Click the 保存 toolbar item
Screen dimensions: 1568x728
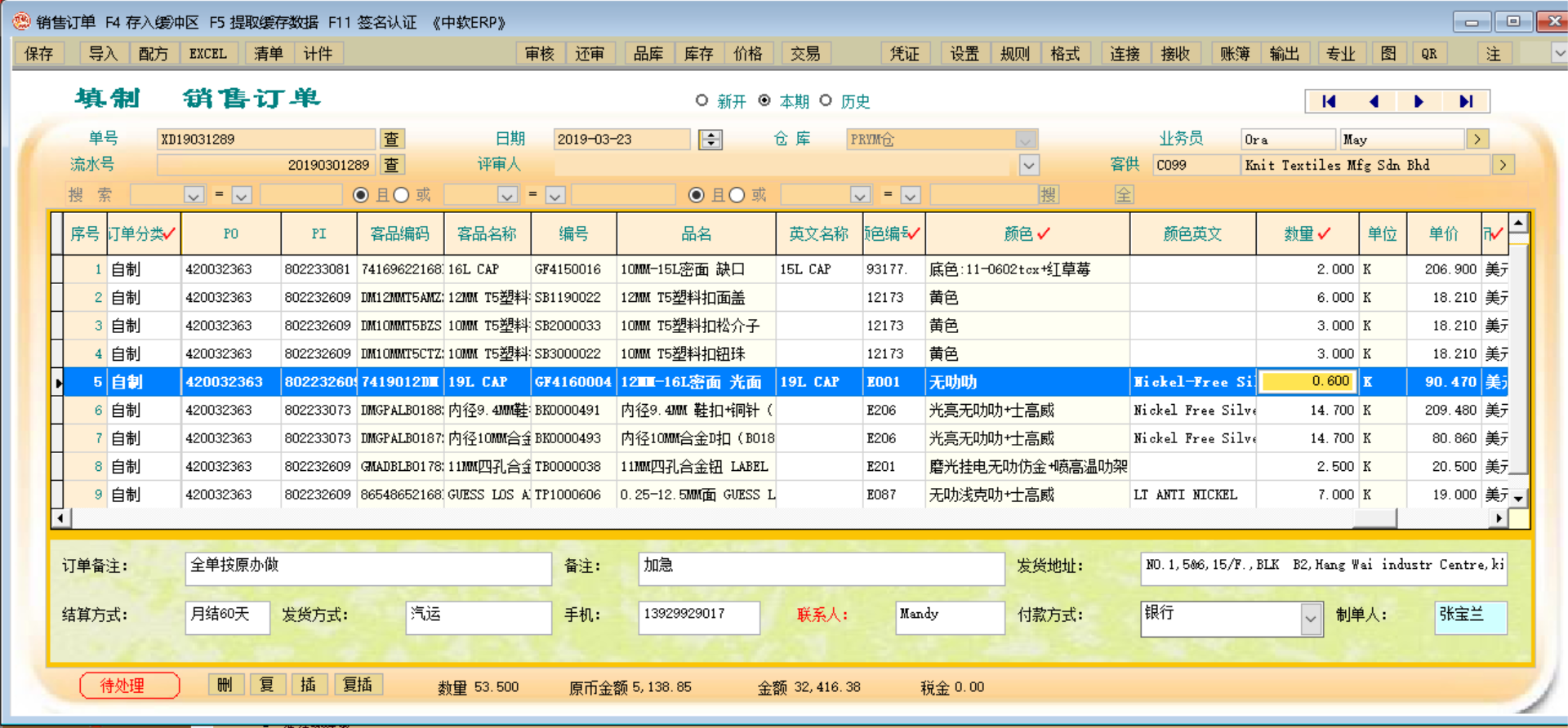click(38, 54)
